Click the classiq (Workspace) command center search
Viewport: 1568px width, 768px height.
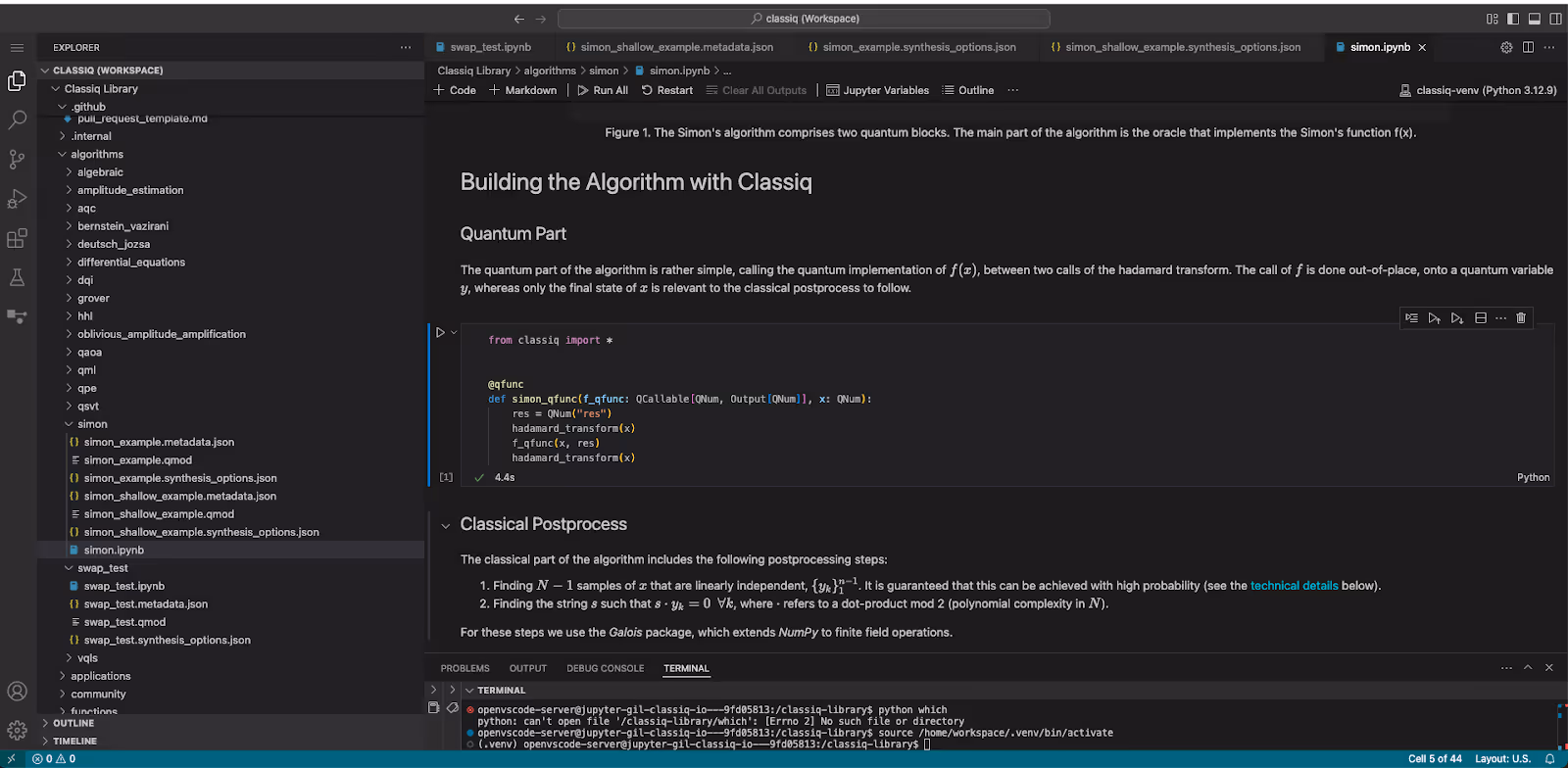point(804,19)
